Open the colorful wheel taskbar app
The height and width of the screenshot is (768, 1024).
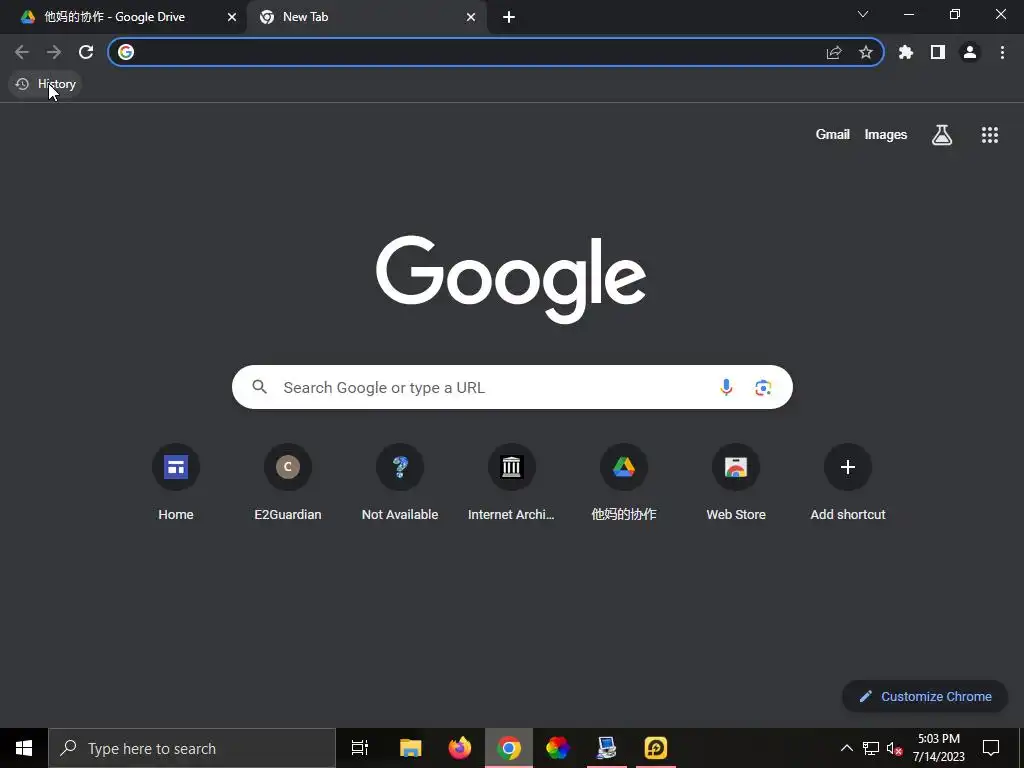(558, 748)
